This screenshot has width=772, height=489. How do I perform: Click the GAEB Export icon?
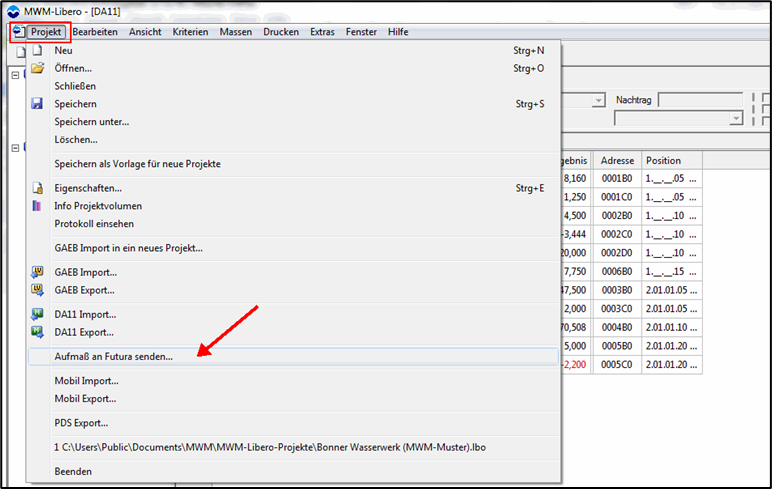pos(37,290)
